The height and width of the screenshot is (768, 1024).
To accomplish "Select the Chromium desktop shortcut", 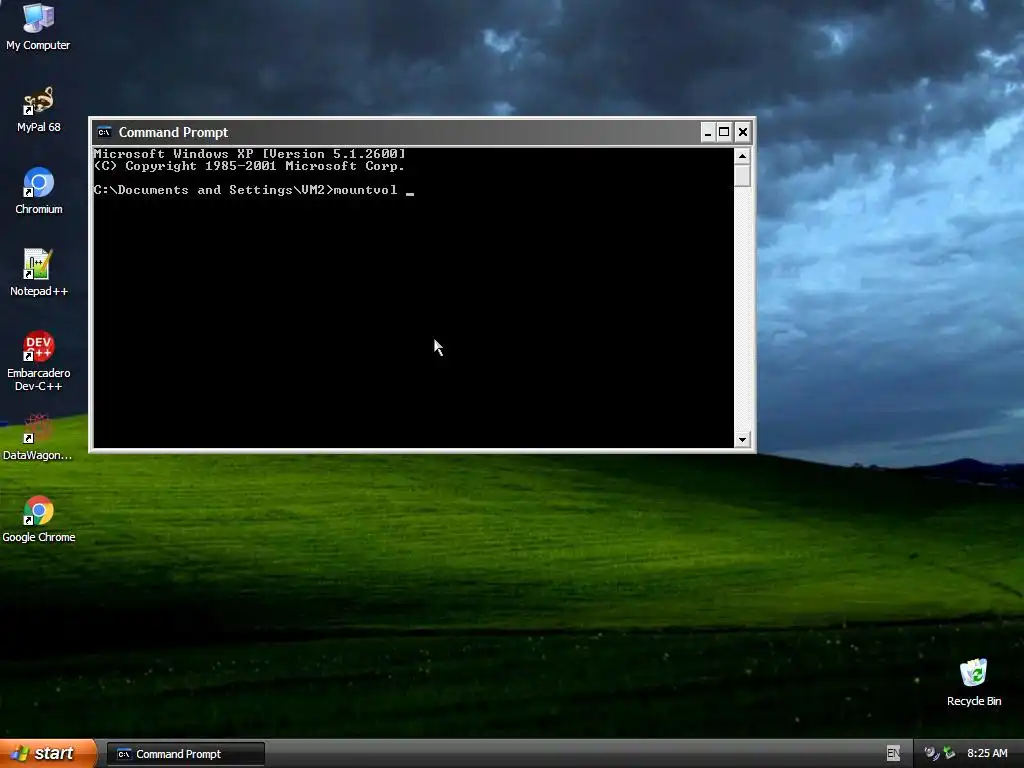I will pos(39,191).
